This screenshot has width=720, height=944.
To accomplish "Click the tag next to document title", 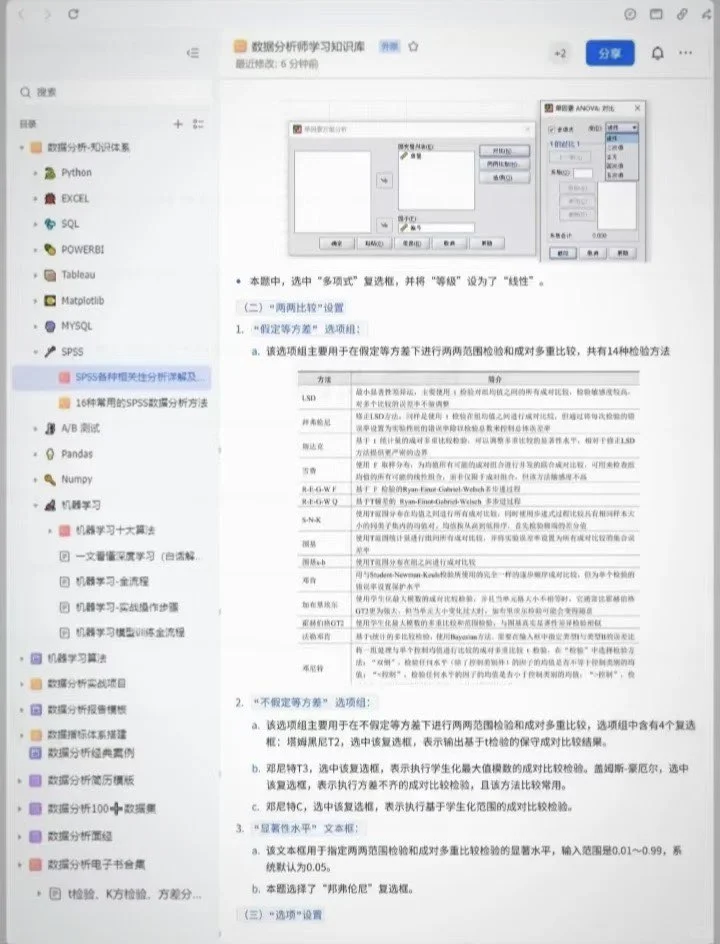I will coord(389,46).
